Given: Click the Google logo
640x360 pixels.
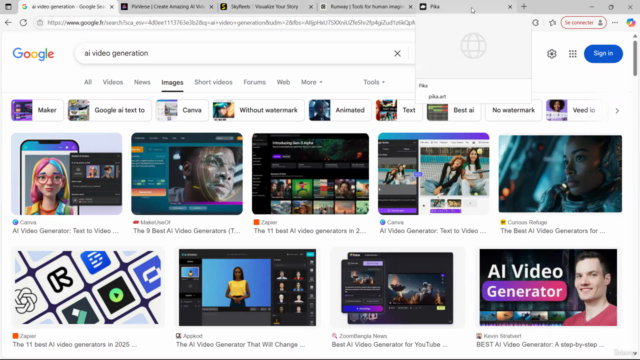Looking at the screenshot, I should tap(33, 53).
